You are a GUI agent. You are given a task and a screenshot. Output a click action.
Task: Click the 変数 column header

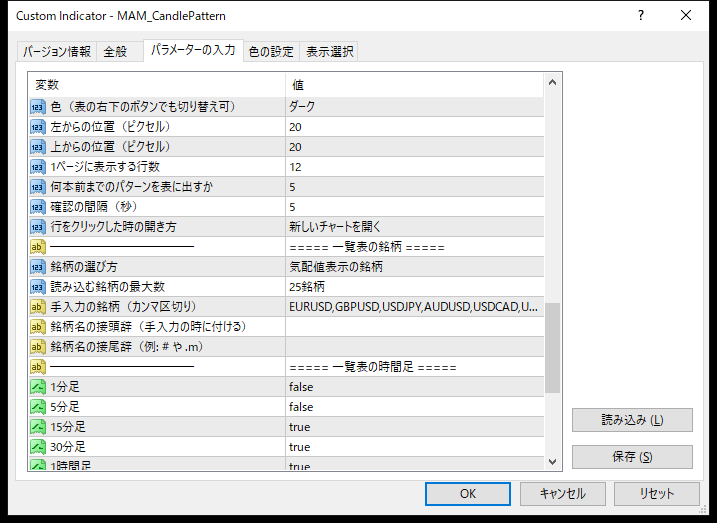[x=157, y=85]
